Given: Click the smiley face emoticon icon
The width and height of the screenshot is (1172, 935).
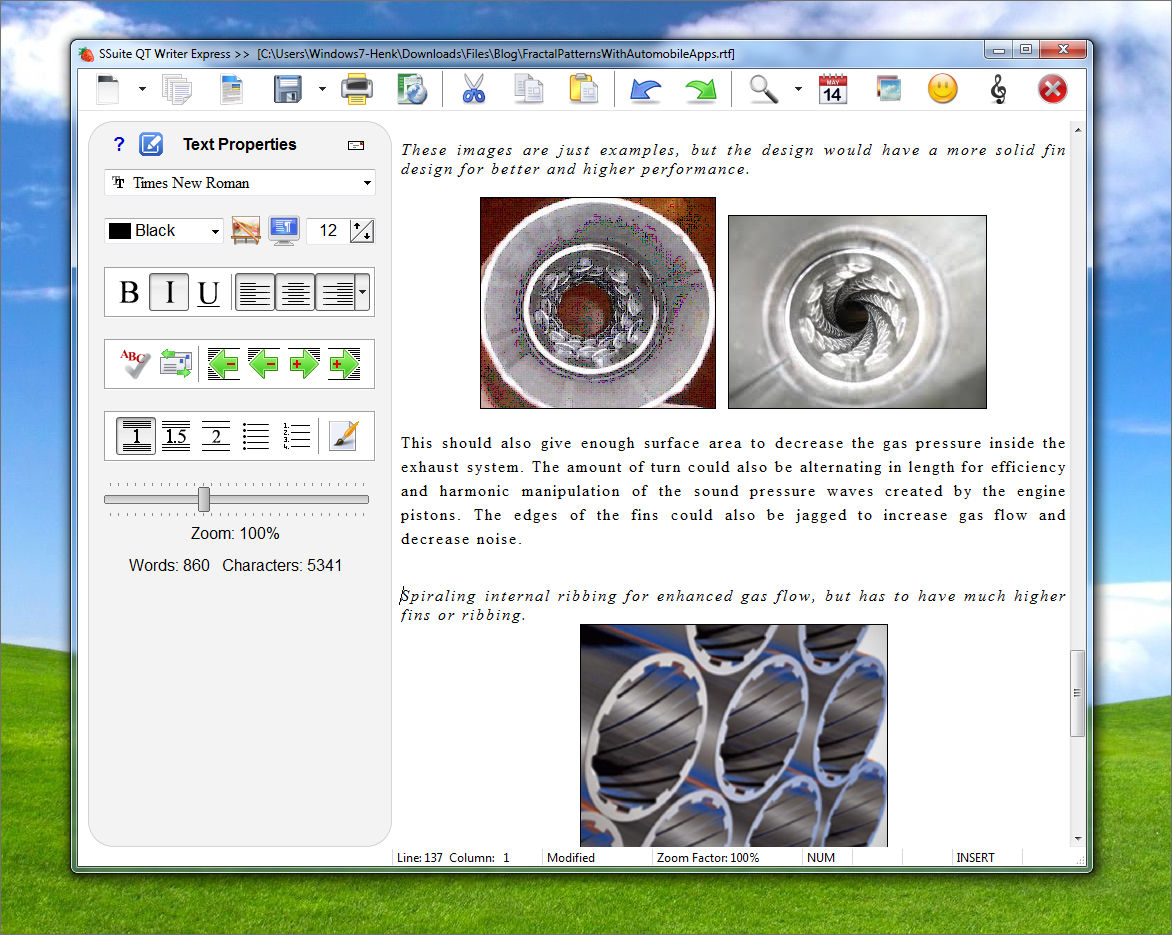Looking at the screenshot, I should point(942,90).
